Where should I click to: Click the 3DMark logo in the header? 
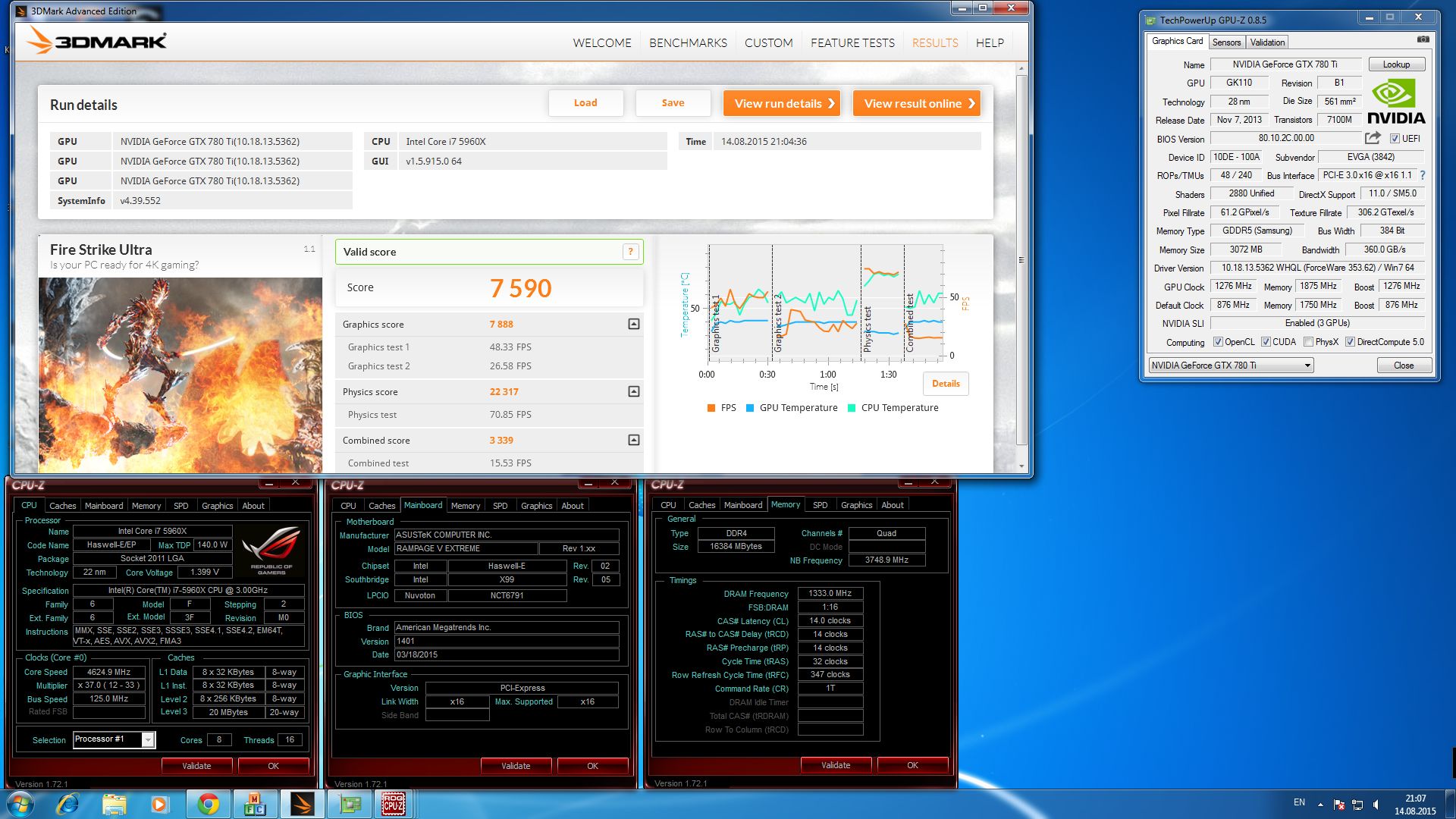point(97,40)
